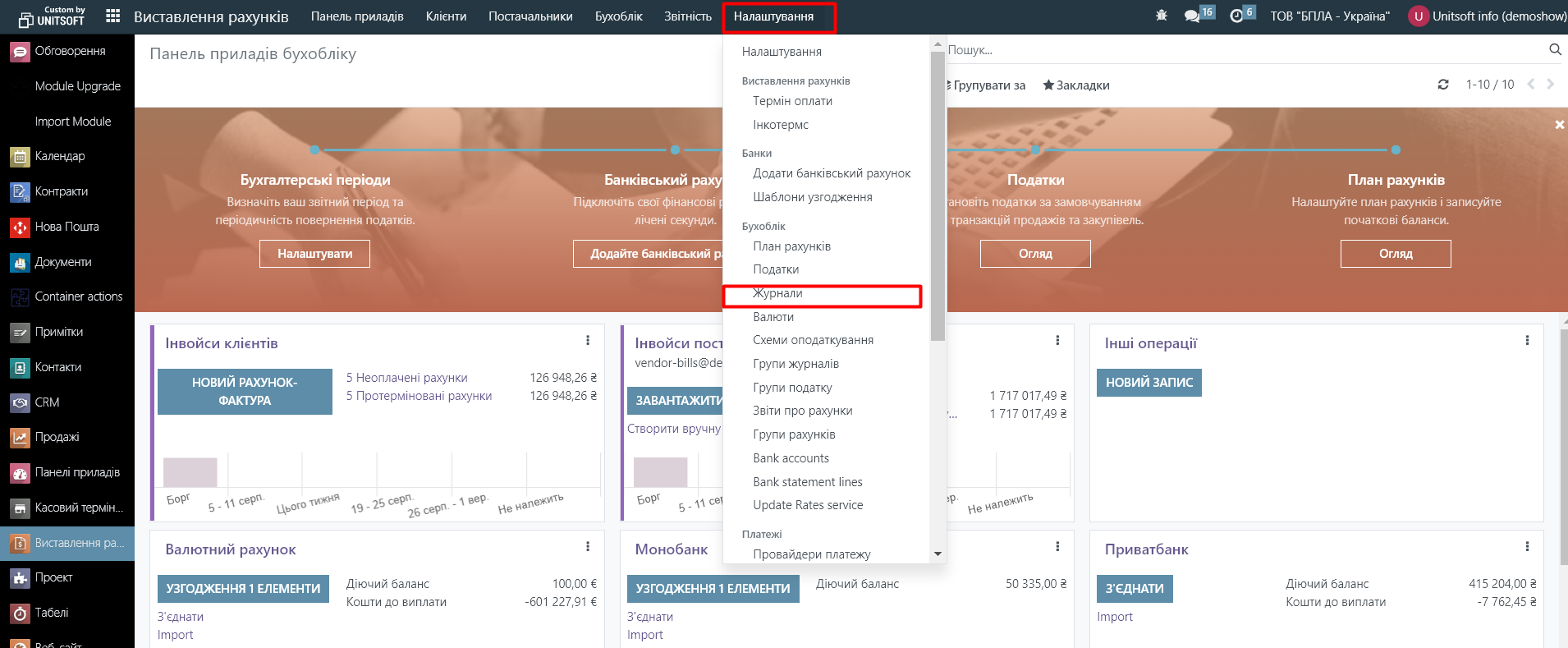This screenshot has height=648, width=1568.
Task: Open the apps grid menu icon
Action: click(113, 16)
